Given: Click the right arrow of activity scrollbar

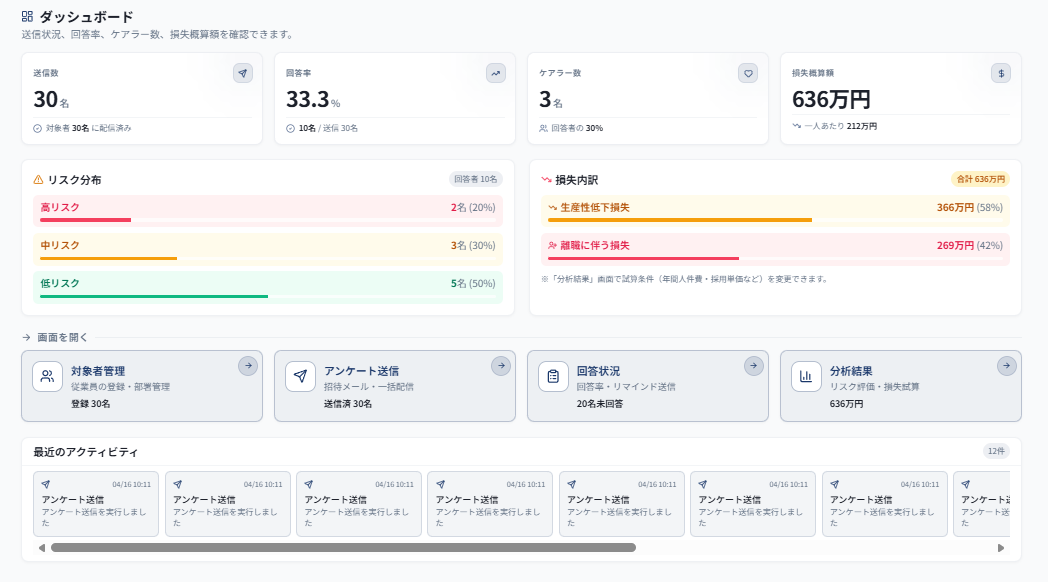Looking at the screenshot, I should point(1001,548).
